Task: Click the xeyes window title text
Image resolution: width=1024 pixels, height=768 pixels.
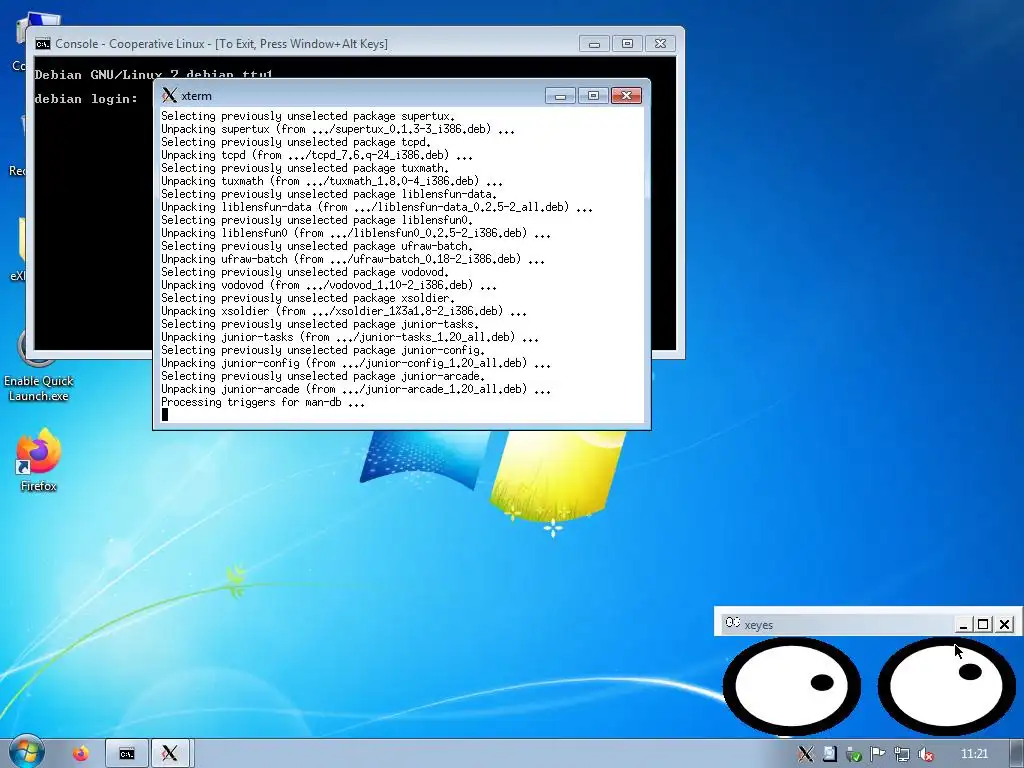Action: pos(759,625)
